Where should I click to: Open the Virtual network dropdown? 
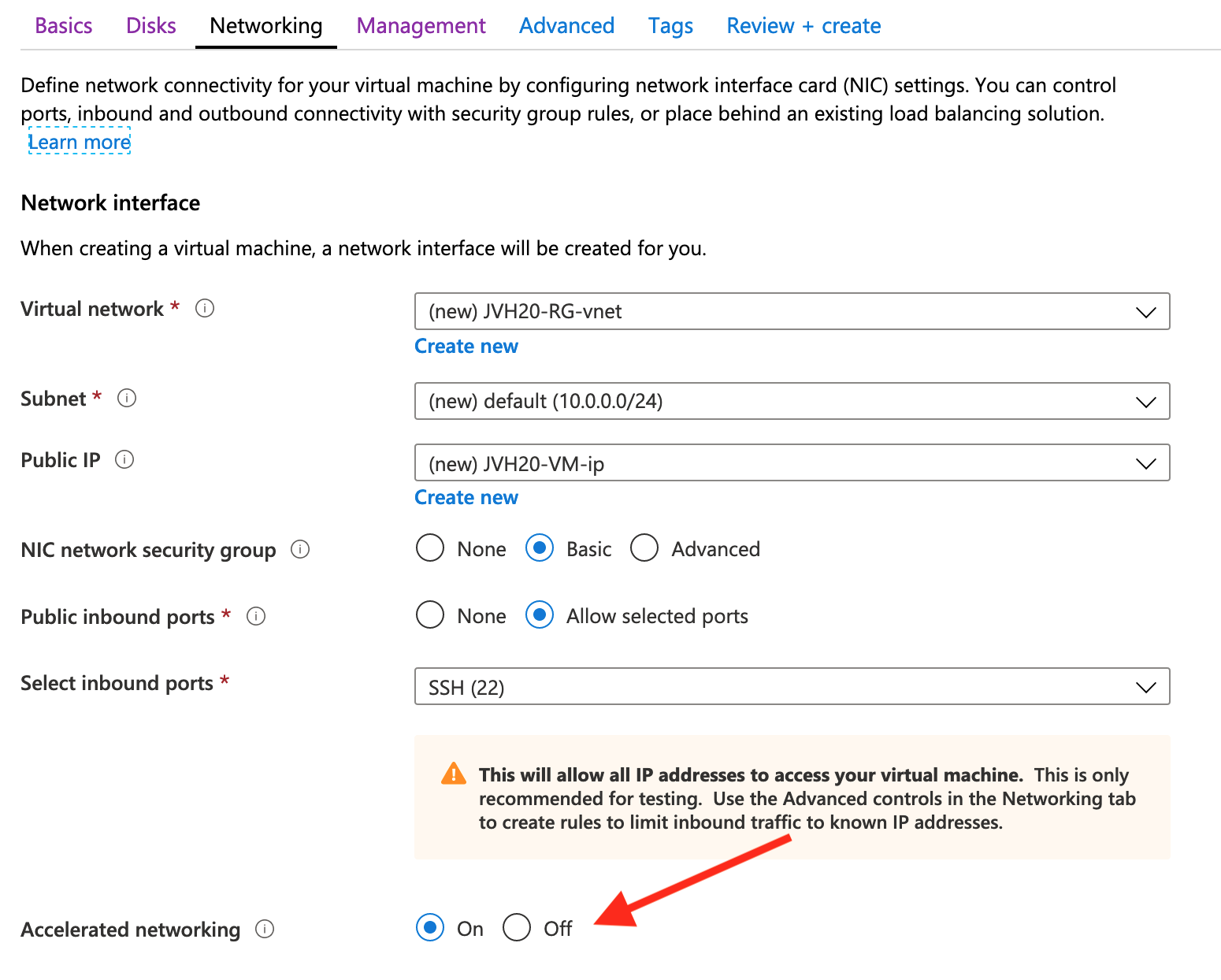coord(1146,311)
